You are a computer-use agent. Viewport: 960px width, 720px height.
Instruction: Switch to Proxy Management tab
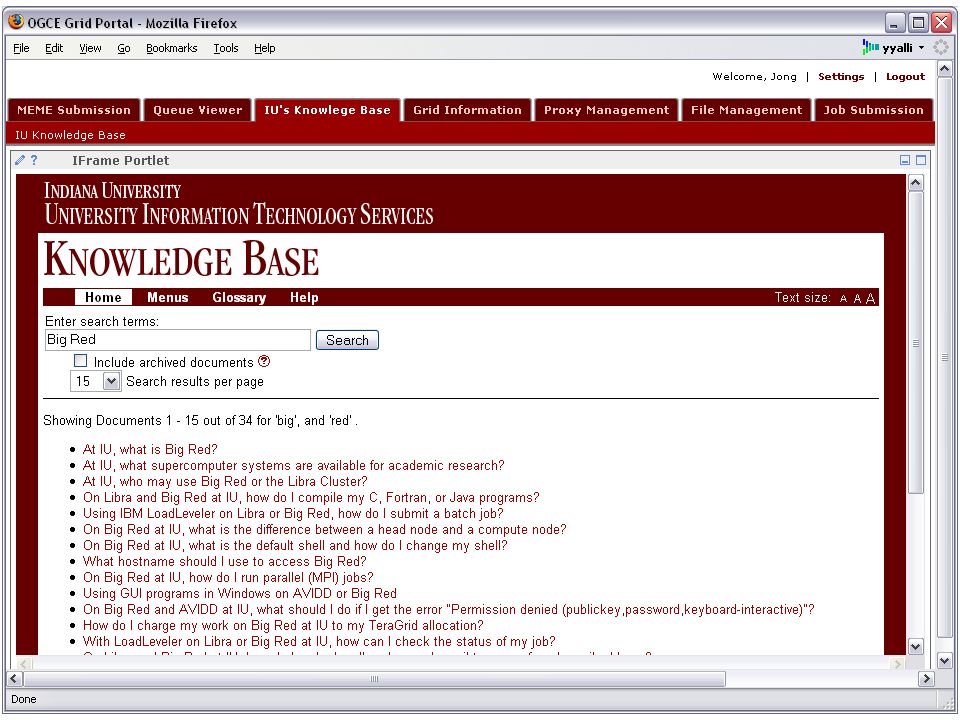(x=607, y=110)
